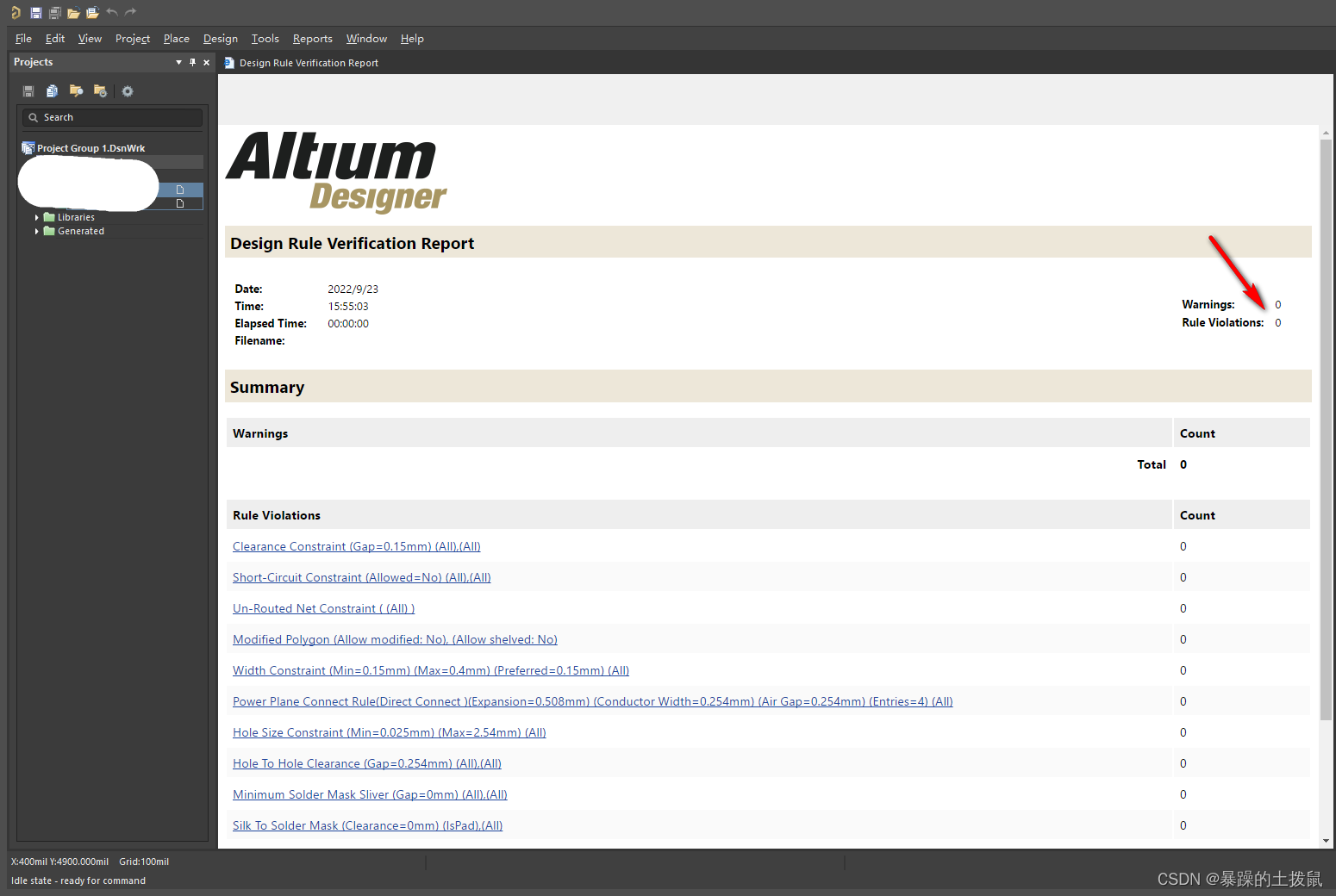Image resolution: width=1336 pixels, height=896 pixels.
Task: Expand the Generated folder
Action: point(37,231)
